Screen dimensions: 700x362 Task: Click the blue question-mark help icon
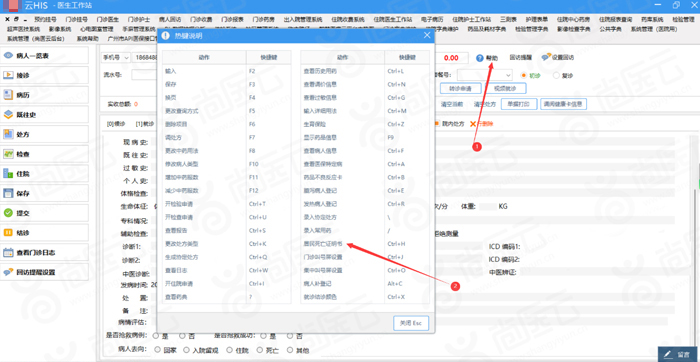[x=480, y=58]
